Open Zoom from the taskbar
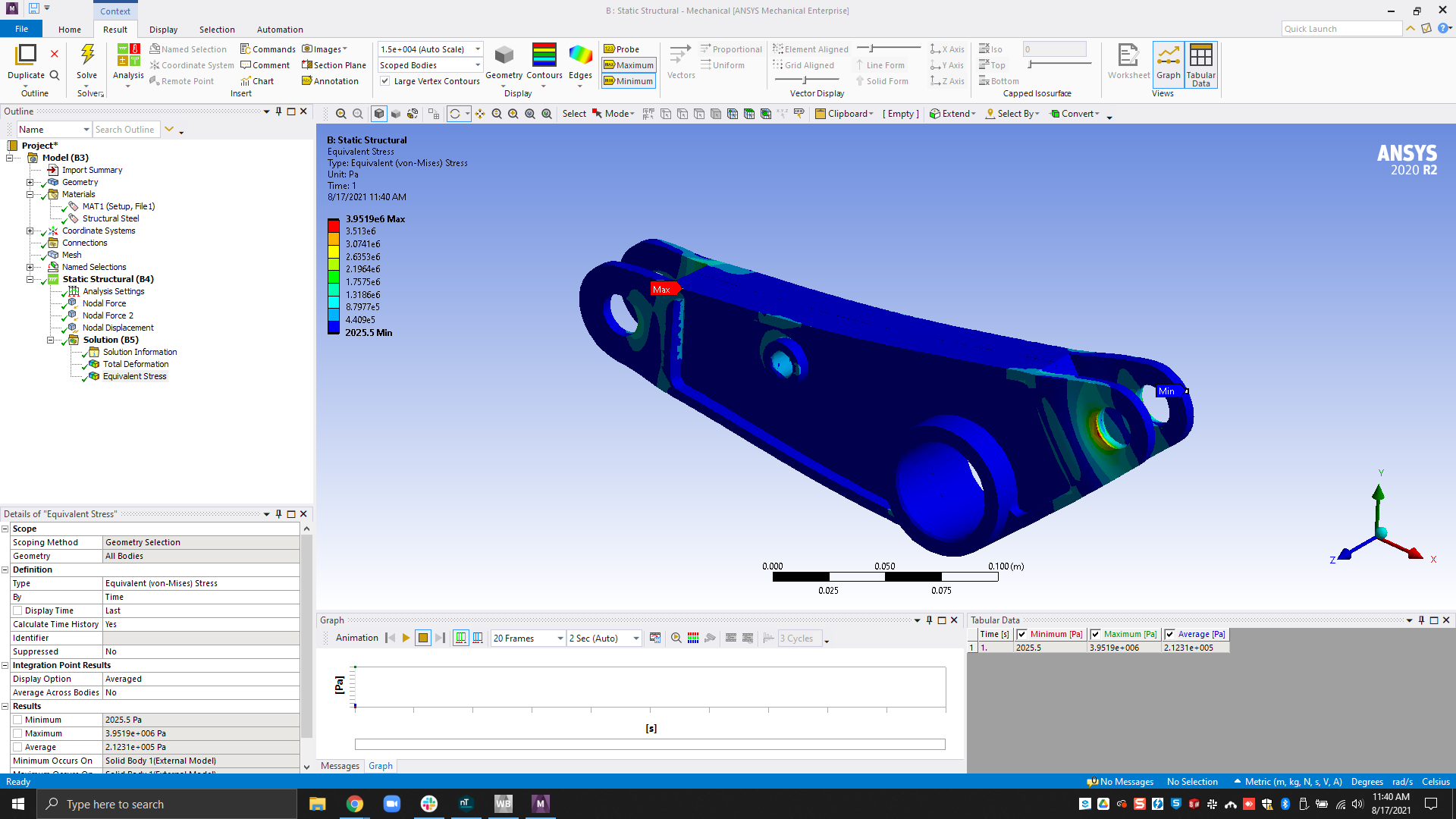Screen dimensions: 1456x819 click(x=392, y=804)
